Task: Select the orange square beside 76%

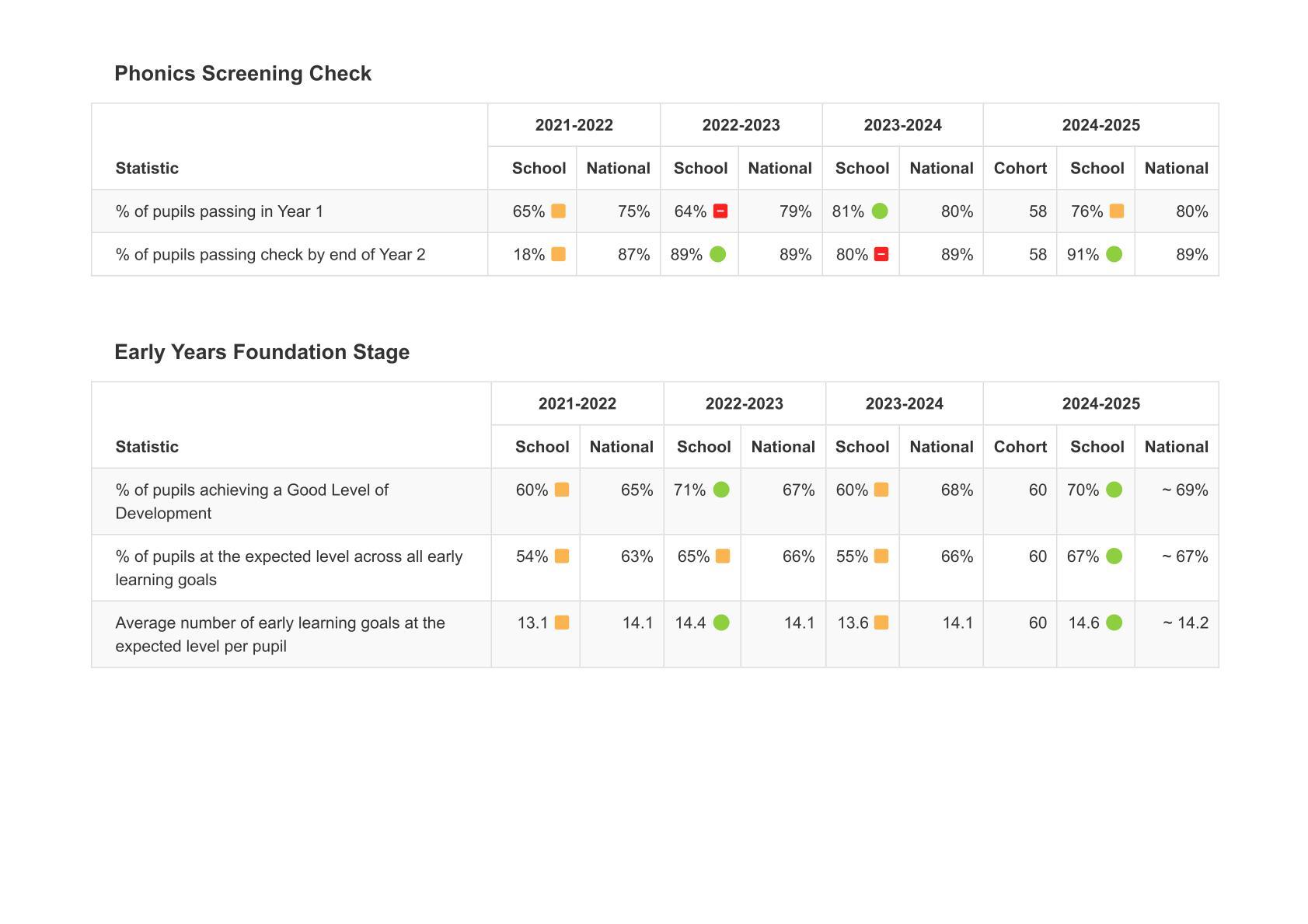Action: click(x=1116, y=211)
